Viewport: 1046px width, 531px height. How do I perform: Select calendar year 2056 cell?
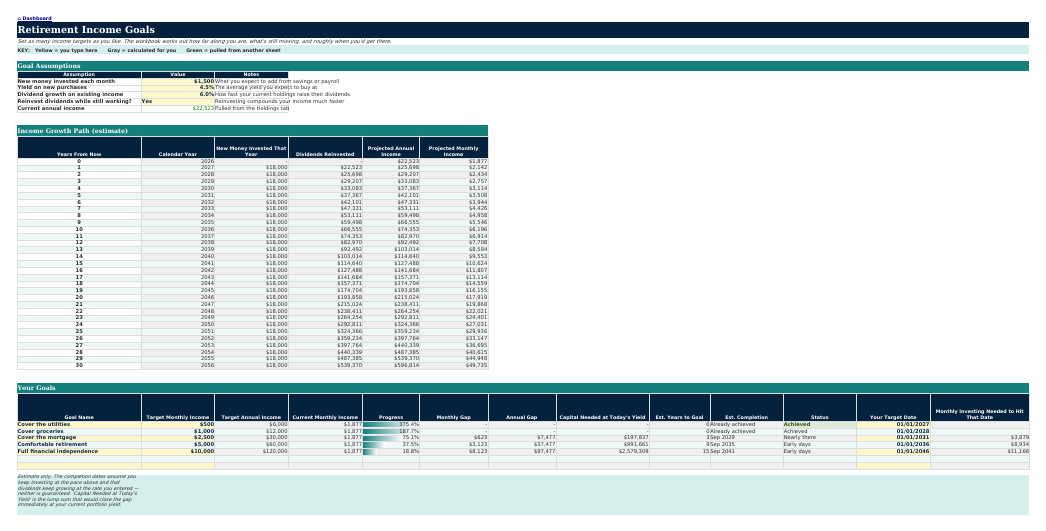177,366
